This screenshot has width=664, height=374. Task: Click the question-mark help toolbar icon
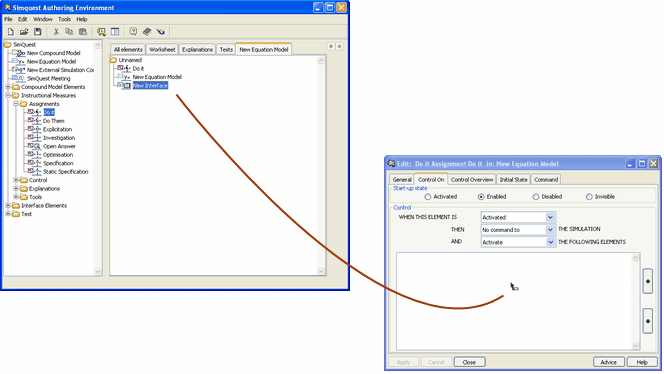point(133,32)
